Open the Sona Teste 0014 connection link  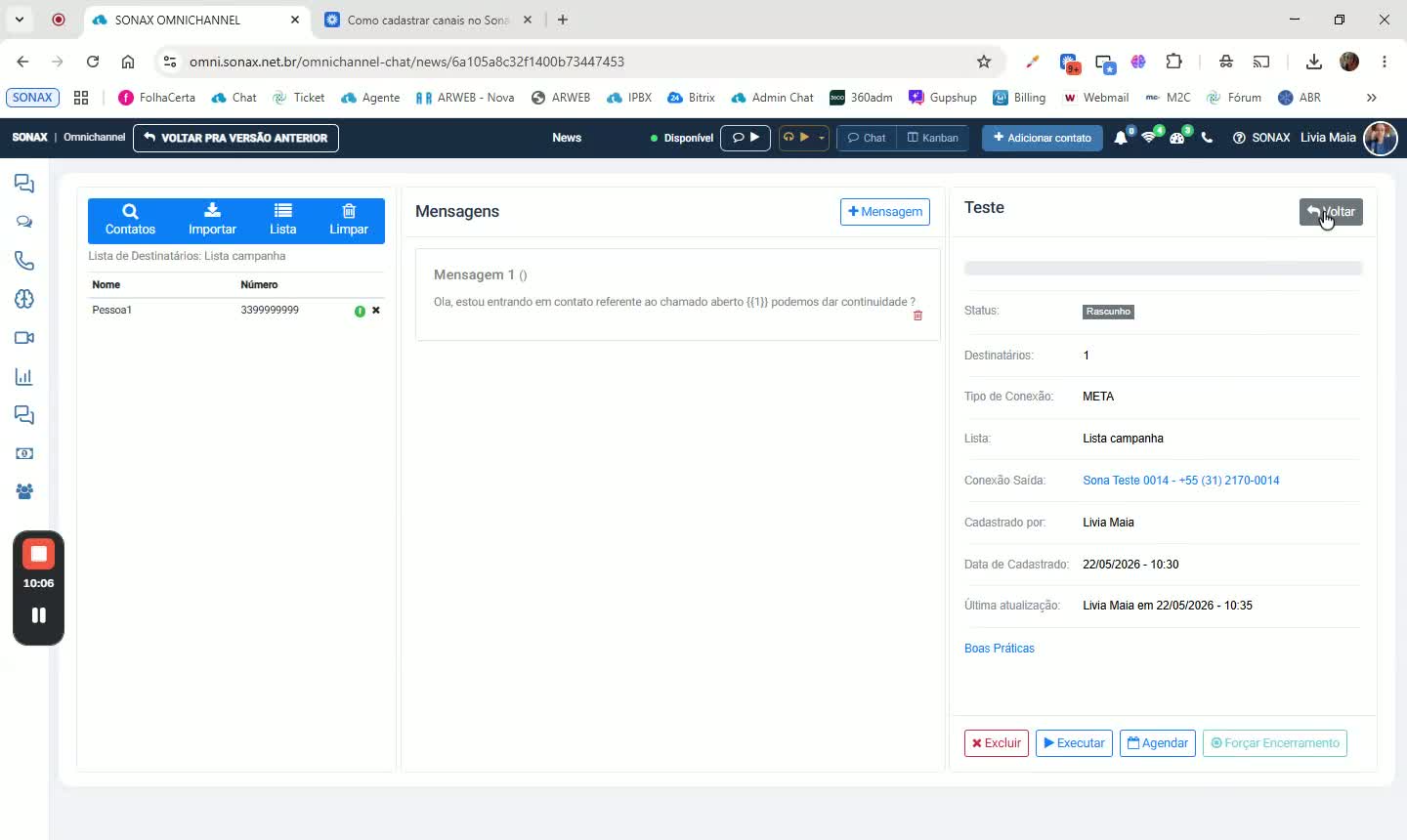click(1180, 481)
